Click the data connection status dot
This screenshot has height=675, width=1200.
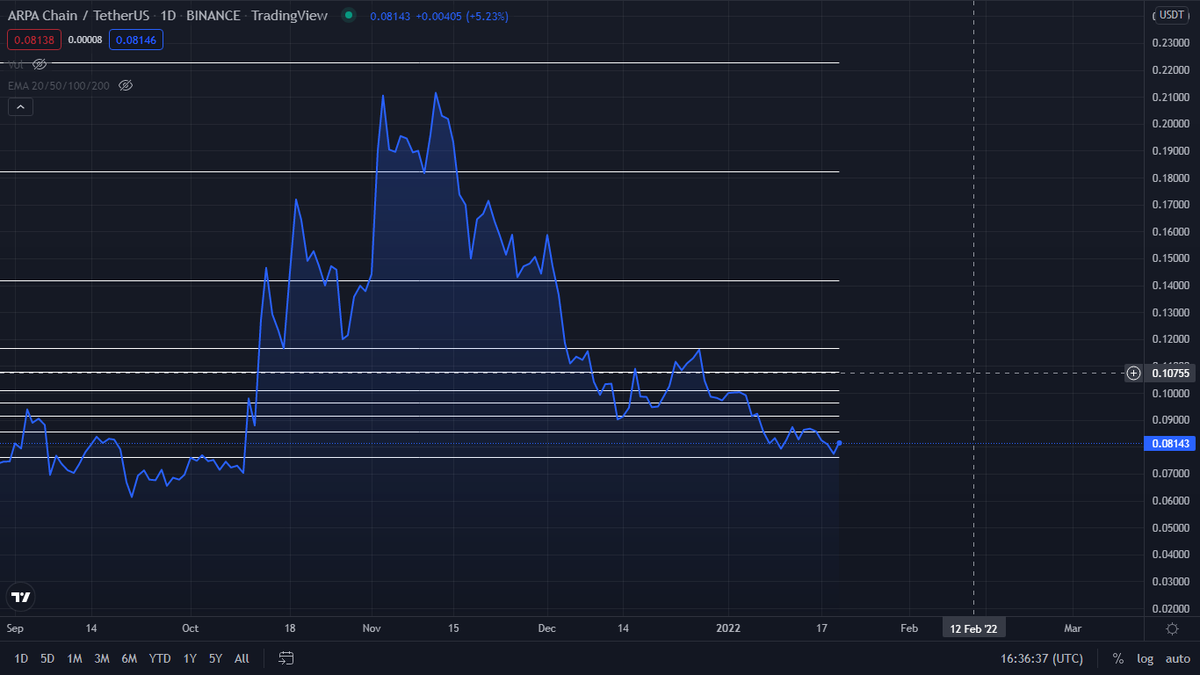tap(348, 16)
